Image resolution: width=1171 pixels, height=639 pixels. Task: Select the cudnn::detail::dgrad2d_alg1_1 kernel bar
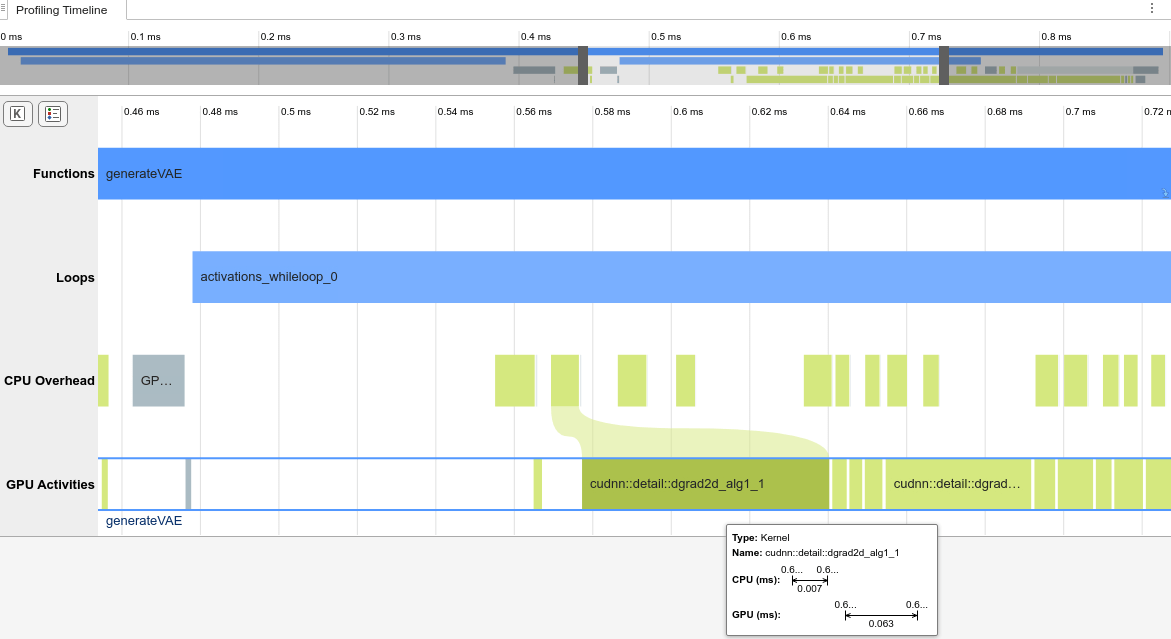705,484
